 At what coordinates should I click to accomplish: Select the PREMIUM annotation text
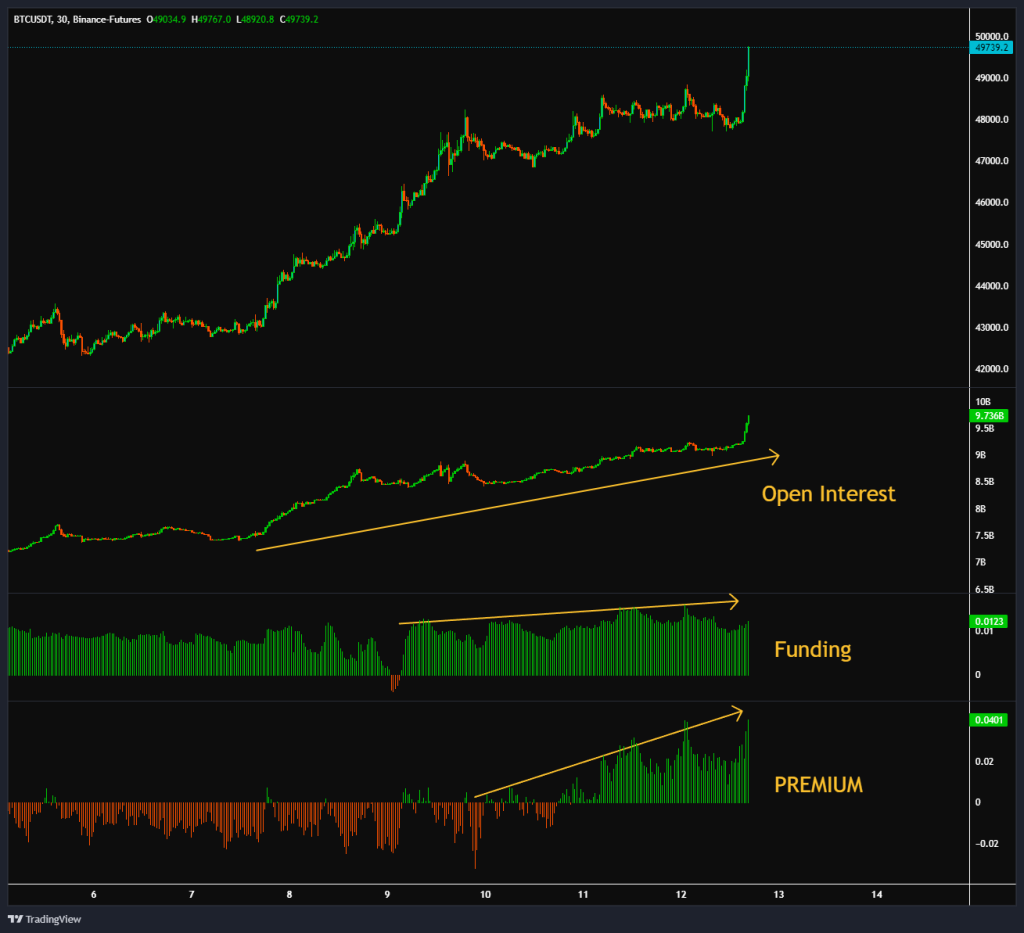817,785
